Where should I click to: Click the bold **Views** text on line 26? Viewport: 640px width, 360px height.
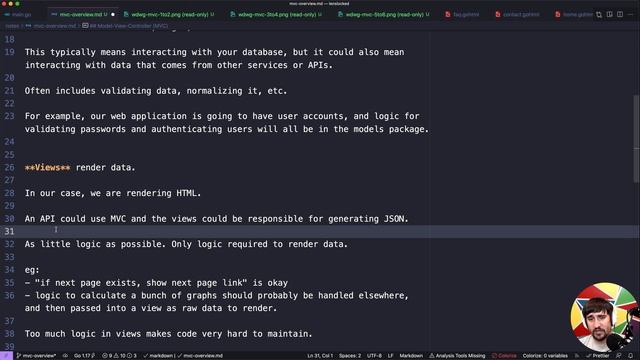point(47,167)
